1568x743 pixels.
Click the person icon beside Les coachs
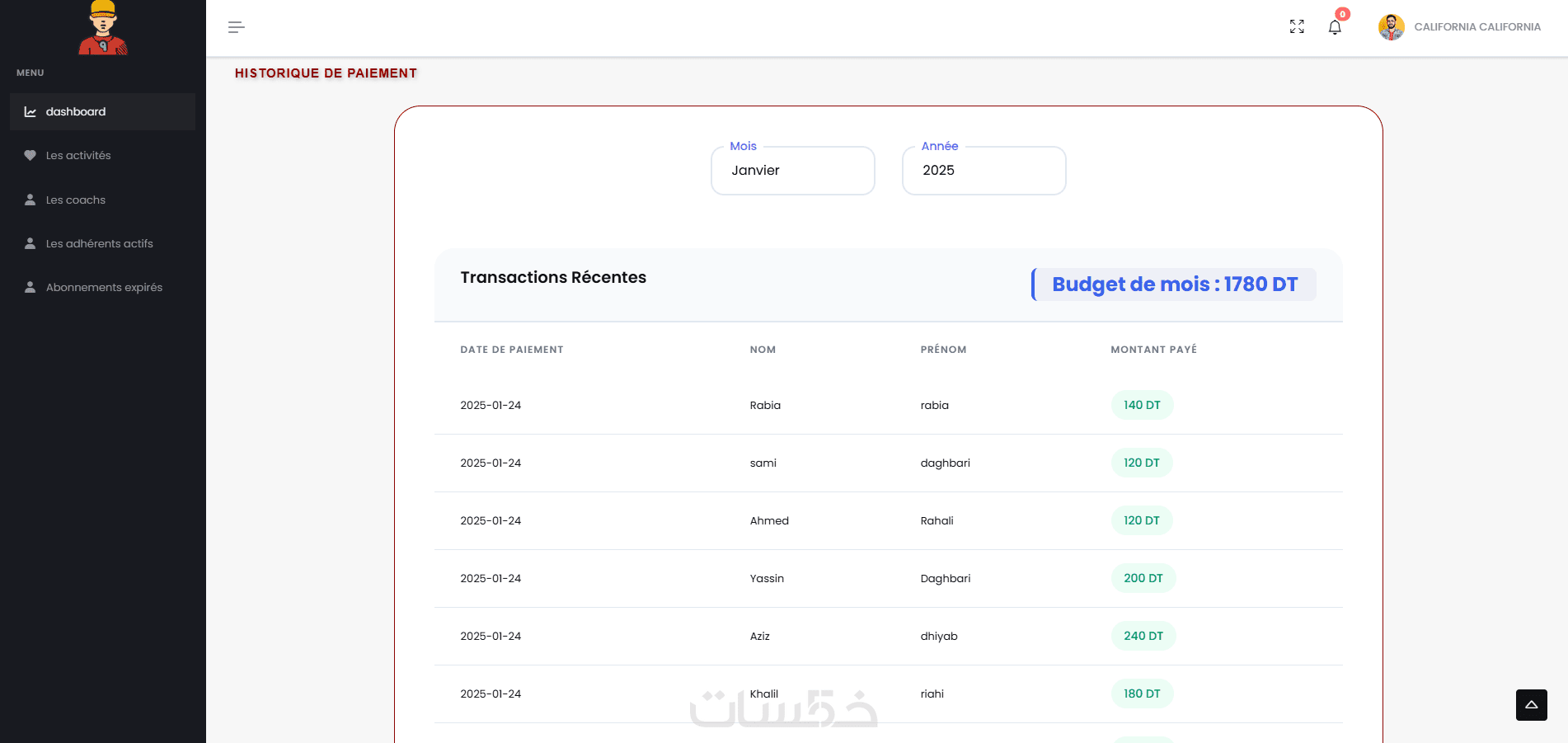[x=31, y=200]
